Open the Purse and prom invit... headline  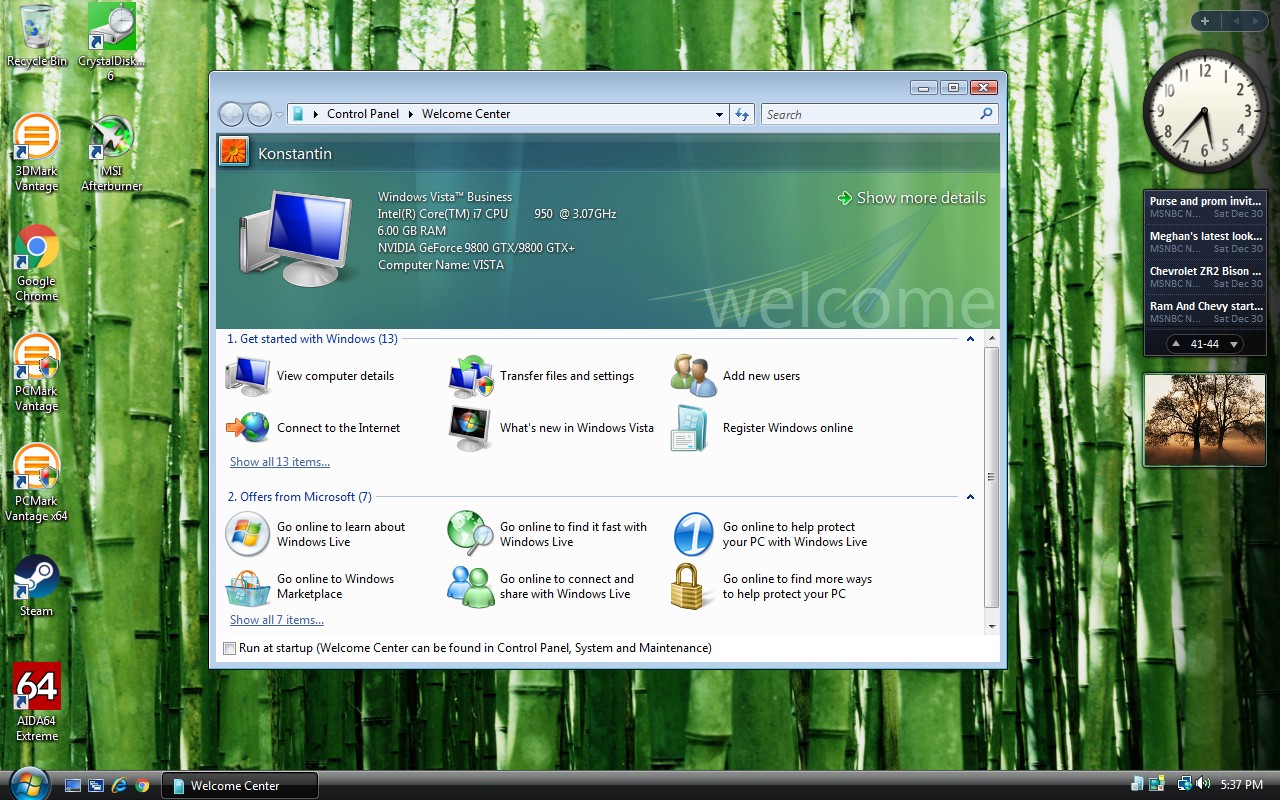1205,207
